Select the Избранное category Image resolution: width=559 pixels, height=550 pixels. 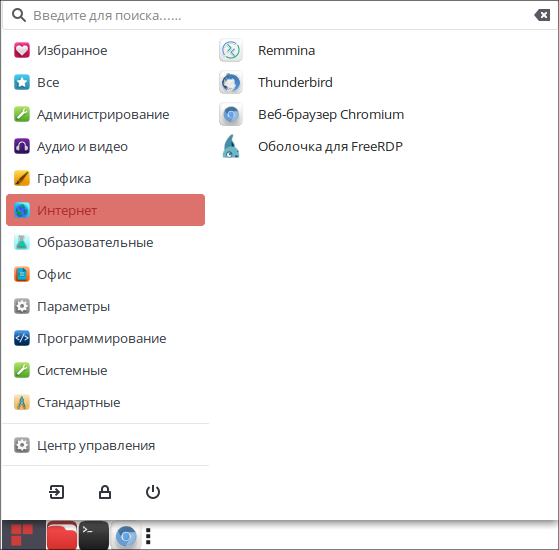pos(106,50)
